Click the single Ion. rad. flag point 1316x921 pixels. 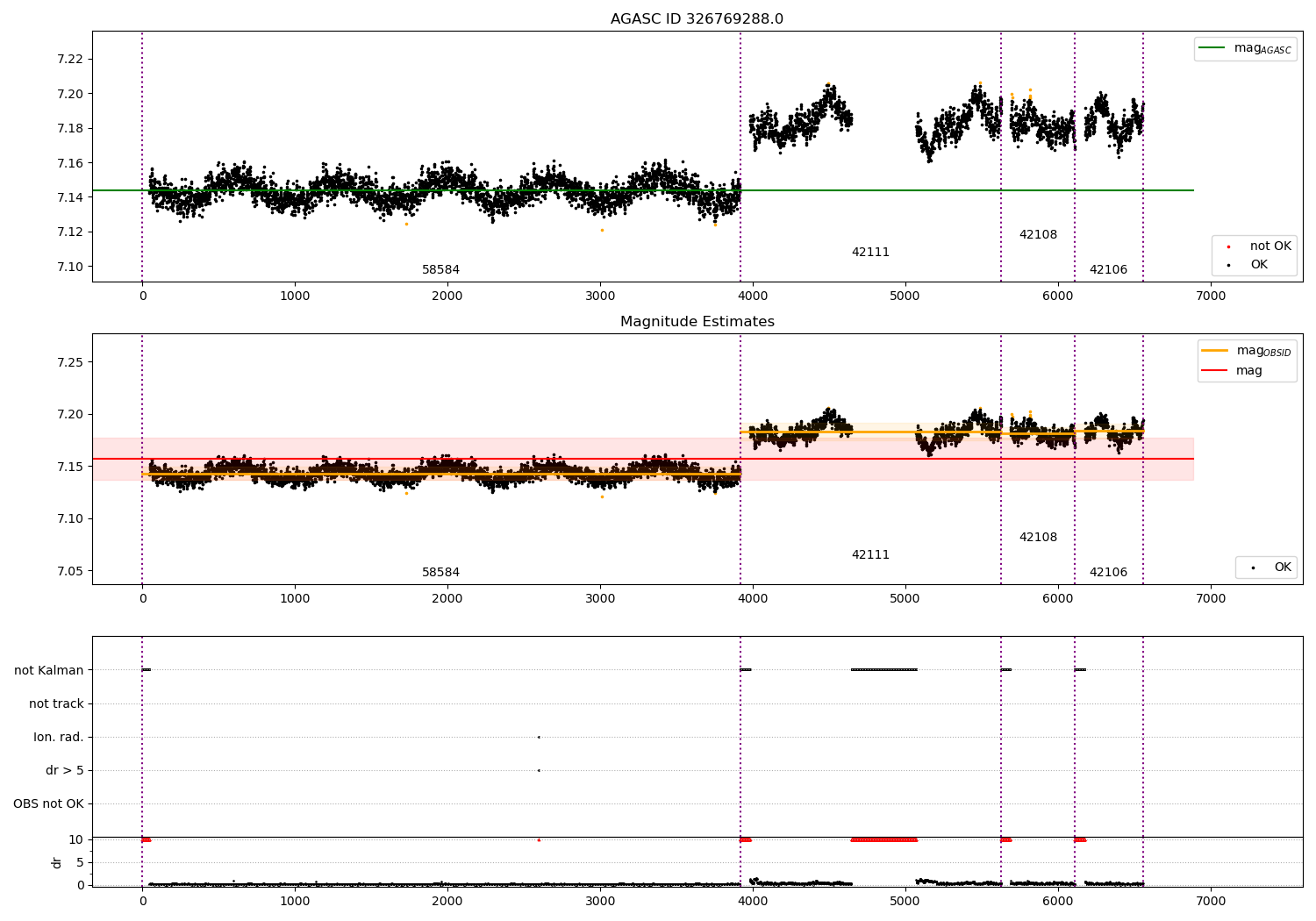pyautogui.click(x=539, y=737)
